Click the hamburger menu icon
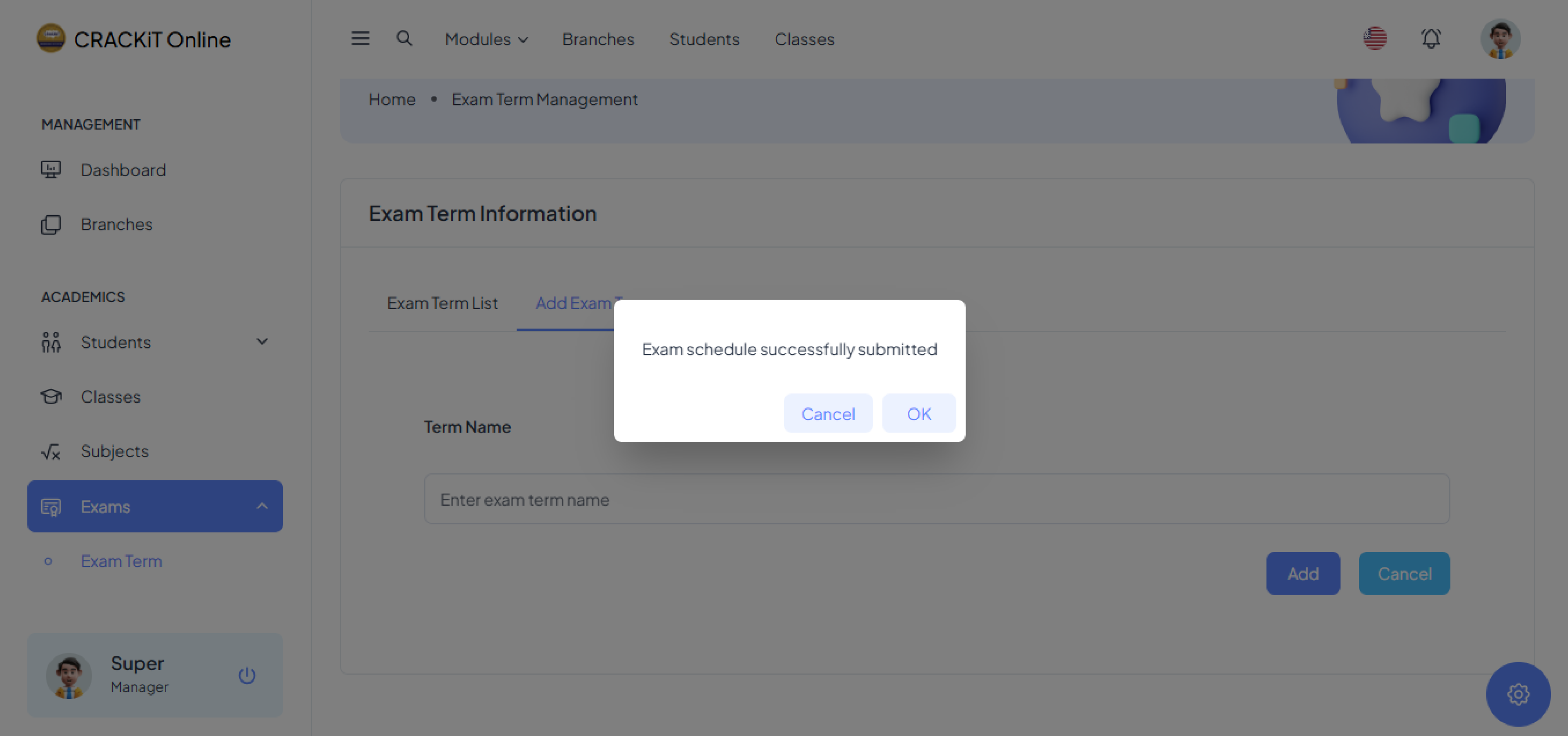The width and height of the screenshot is (1568, 736). click(360, 38)
